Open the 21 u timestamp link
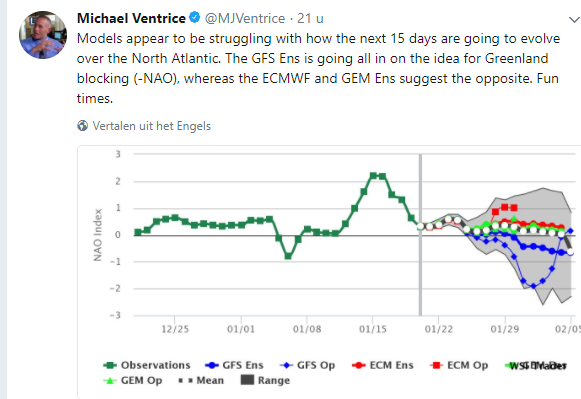Image resolution: width=581 pixels, height=399 pixels. [310, 18]
